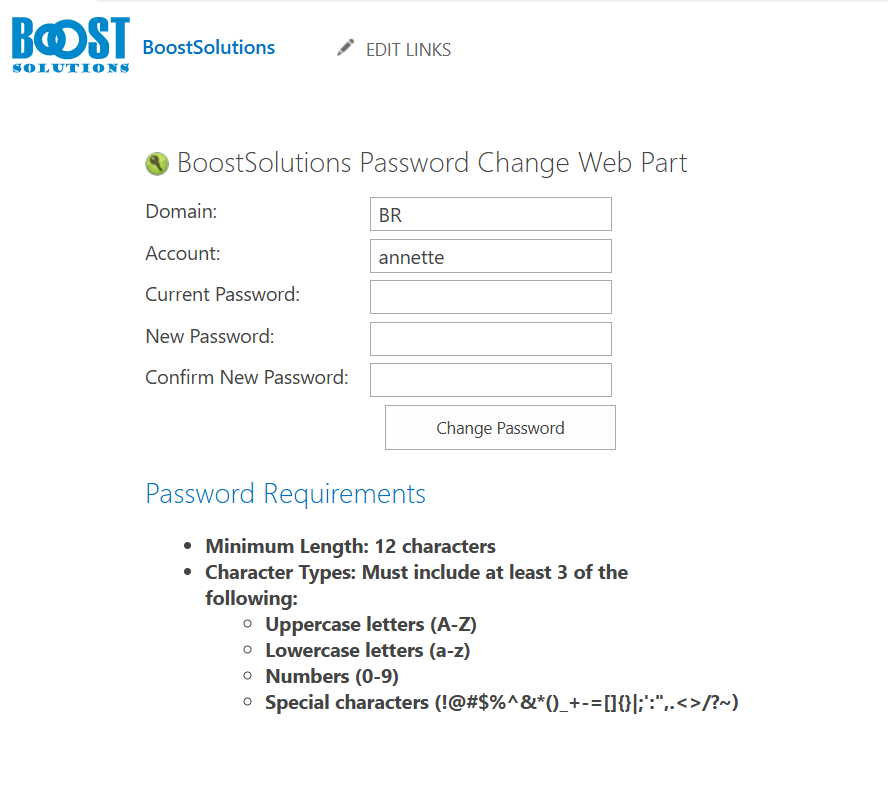Click the Minimum Length 12 characters item

[x=350, y=546]
